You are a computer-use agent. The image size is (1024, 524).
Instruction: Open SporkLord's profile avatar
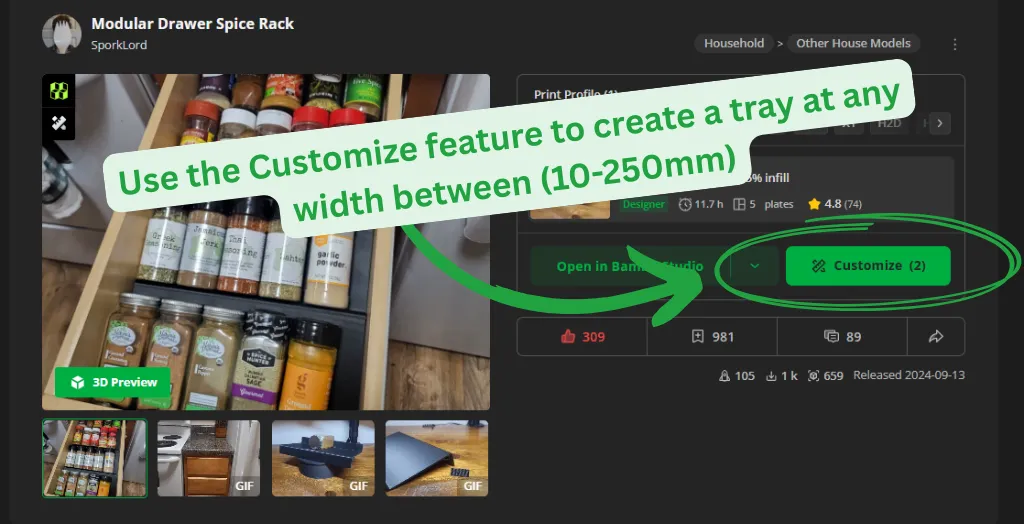tap(62, 34)
